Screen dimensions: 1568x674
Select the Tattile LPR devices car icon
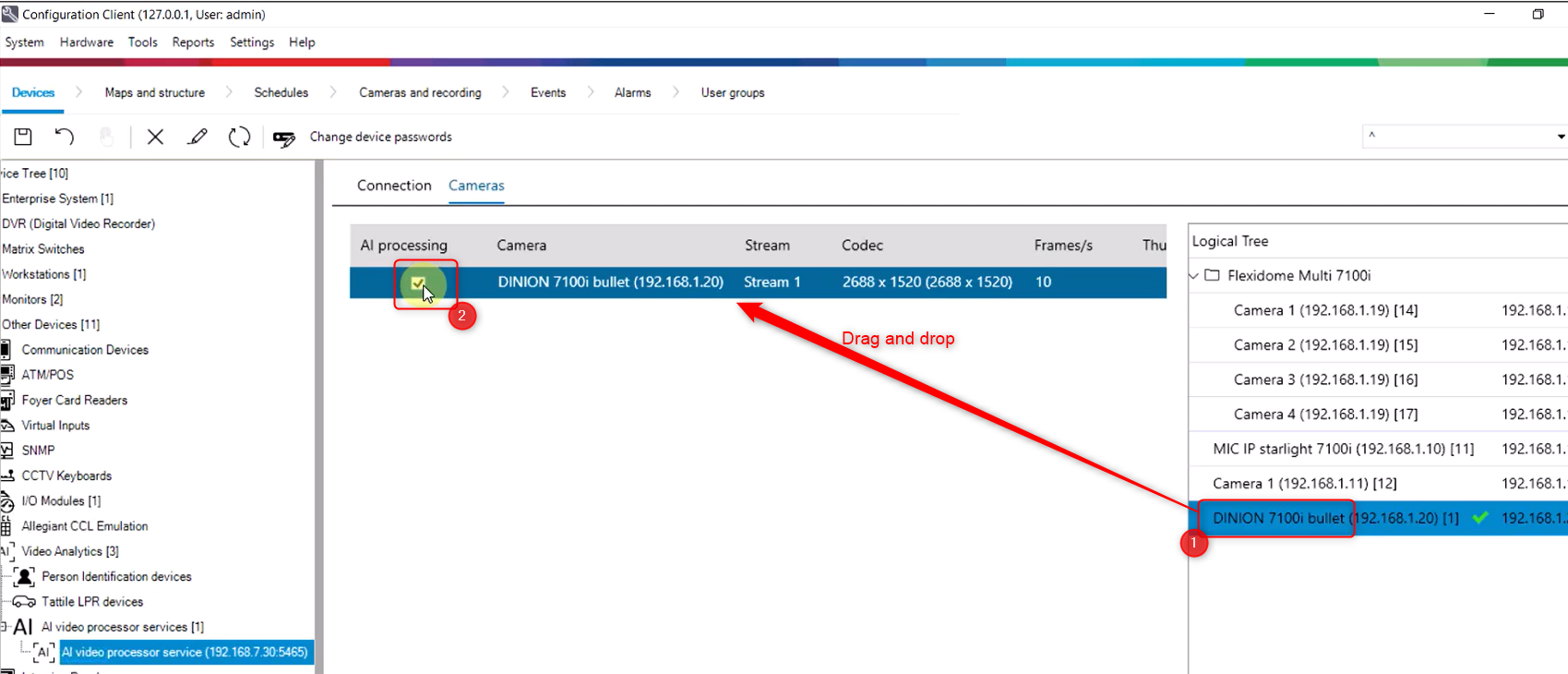[24, 602]
